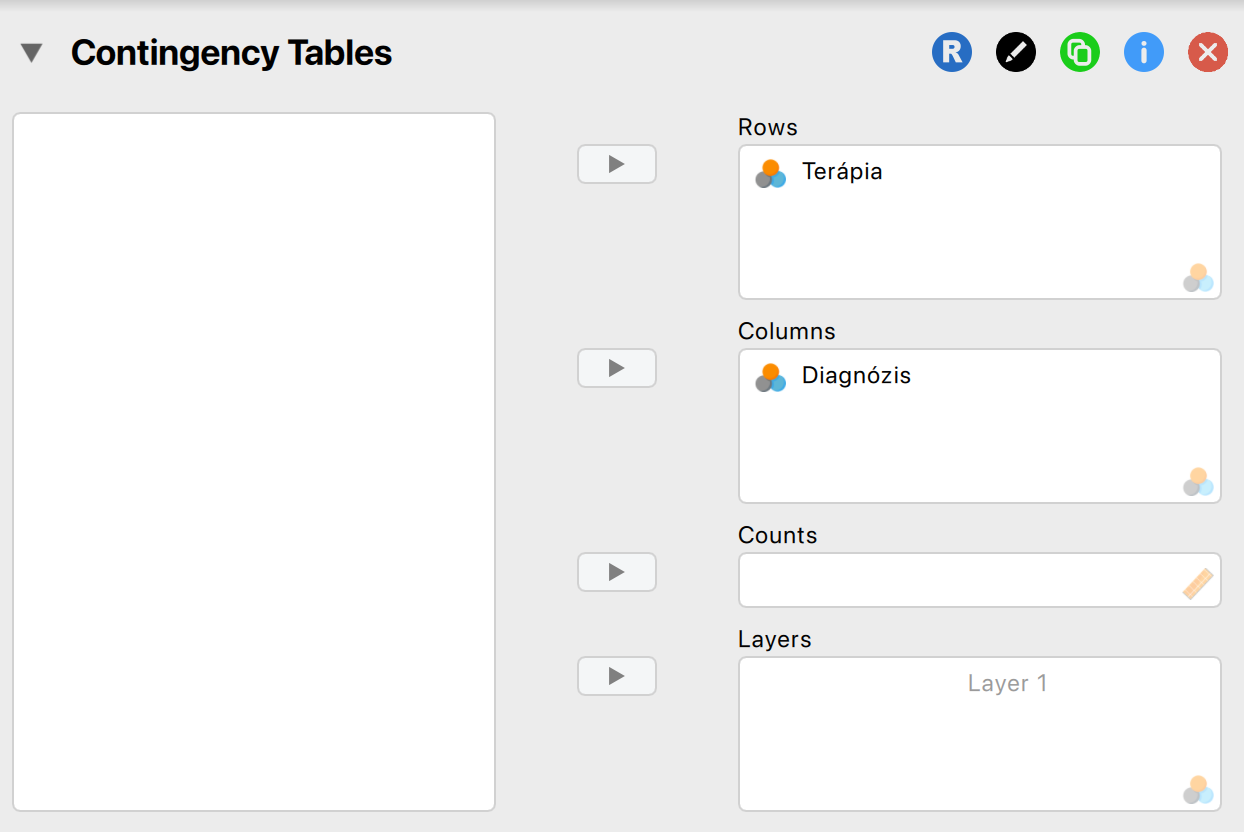Click the green duplicate analysis icon

coord(1080,52)
